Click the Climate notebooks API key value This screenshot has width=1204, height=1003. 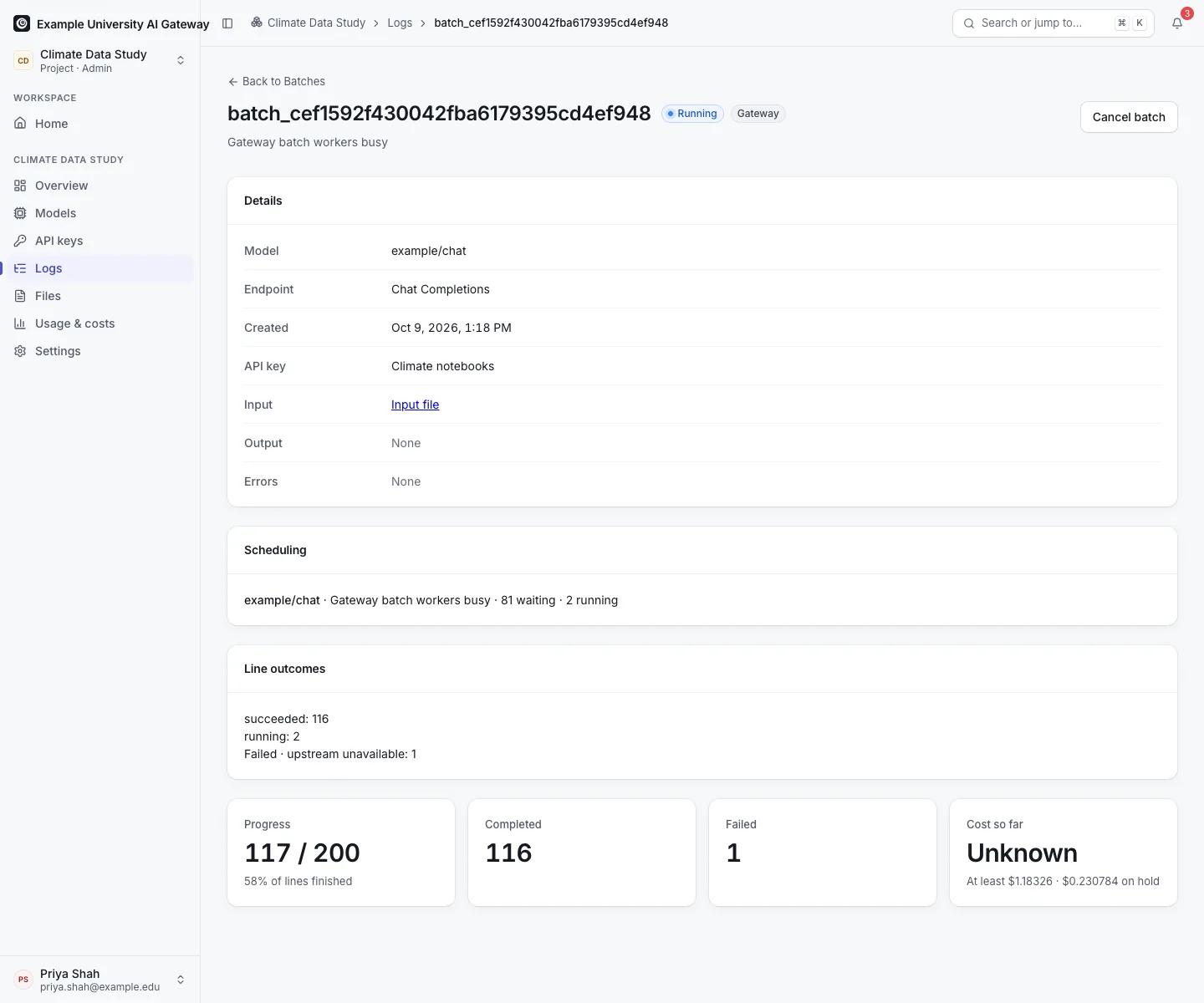click(442, 366)
